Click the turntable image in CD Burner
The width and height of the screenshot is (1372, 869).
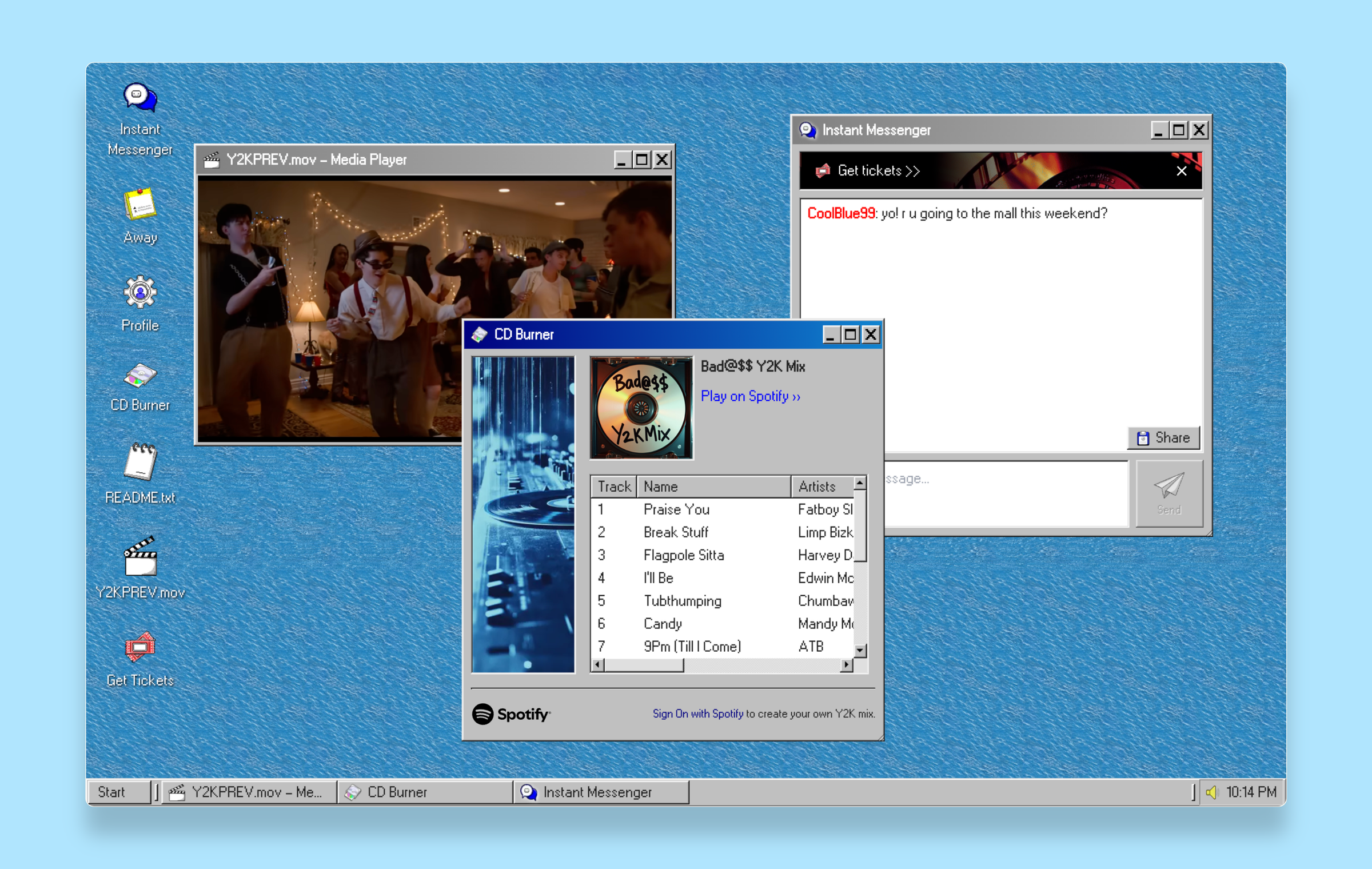point(523,515)
